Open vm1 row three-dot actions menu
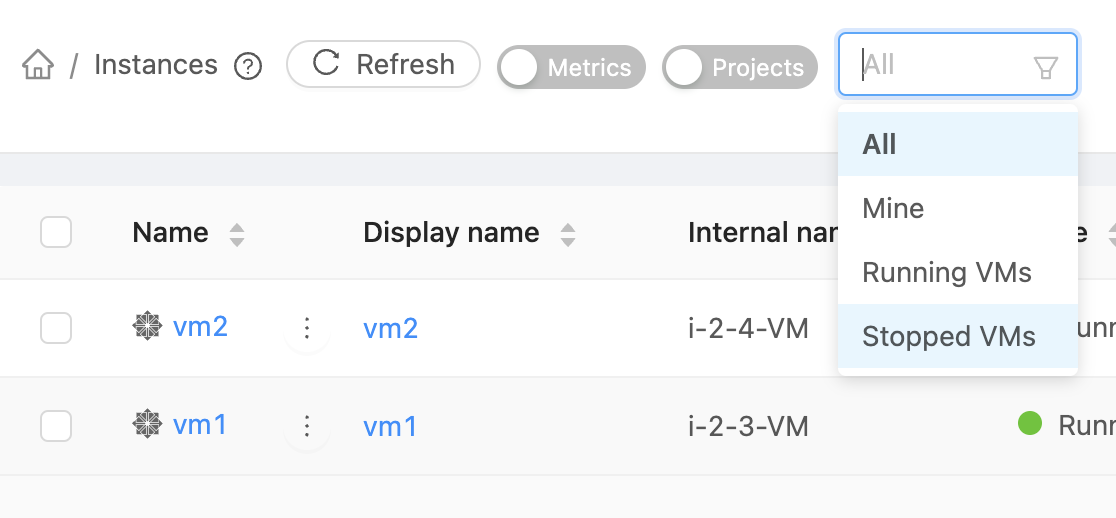This screenshot has height=518, width=1116. click(x=307, y=426)
